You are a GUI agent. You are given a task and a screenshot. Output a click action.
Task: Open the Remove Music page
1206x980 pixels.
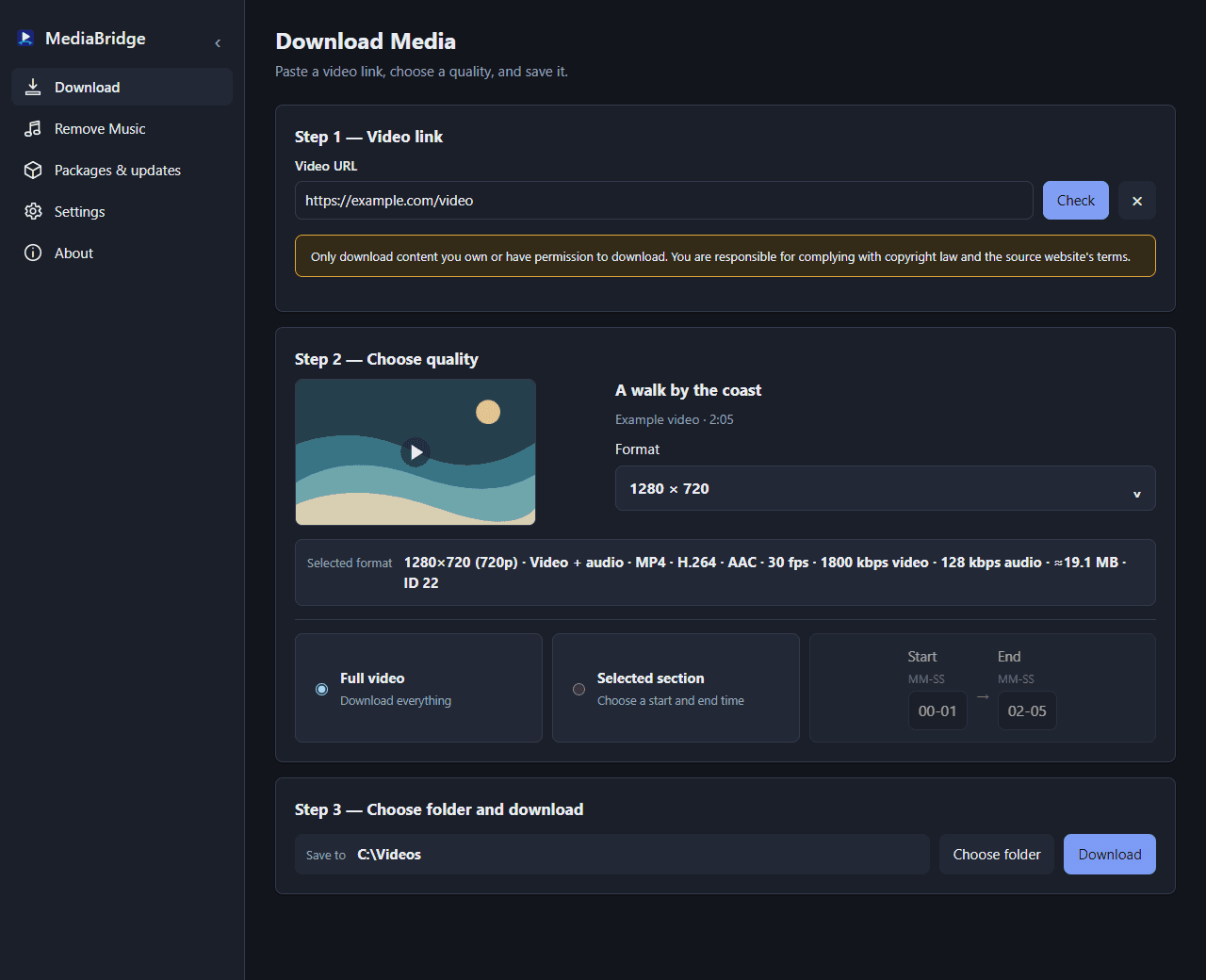coord(122,128)
